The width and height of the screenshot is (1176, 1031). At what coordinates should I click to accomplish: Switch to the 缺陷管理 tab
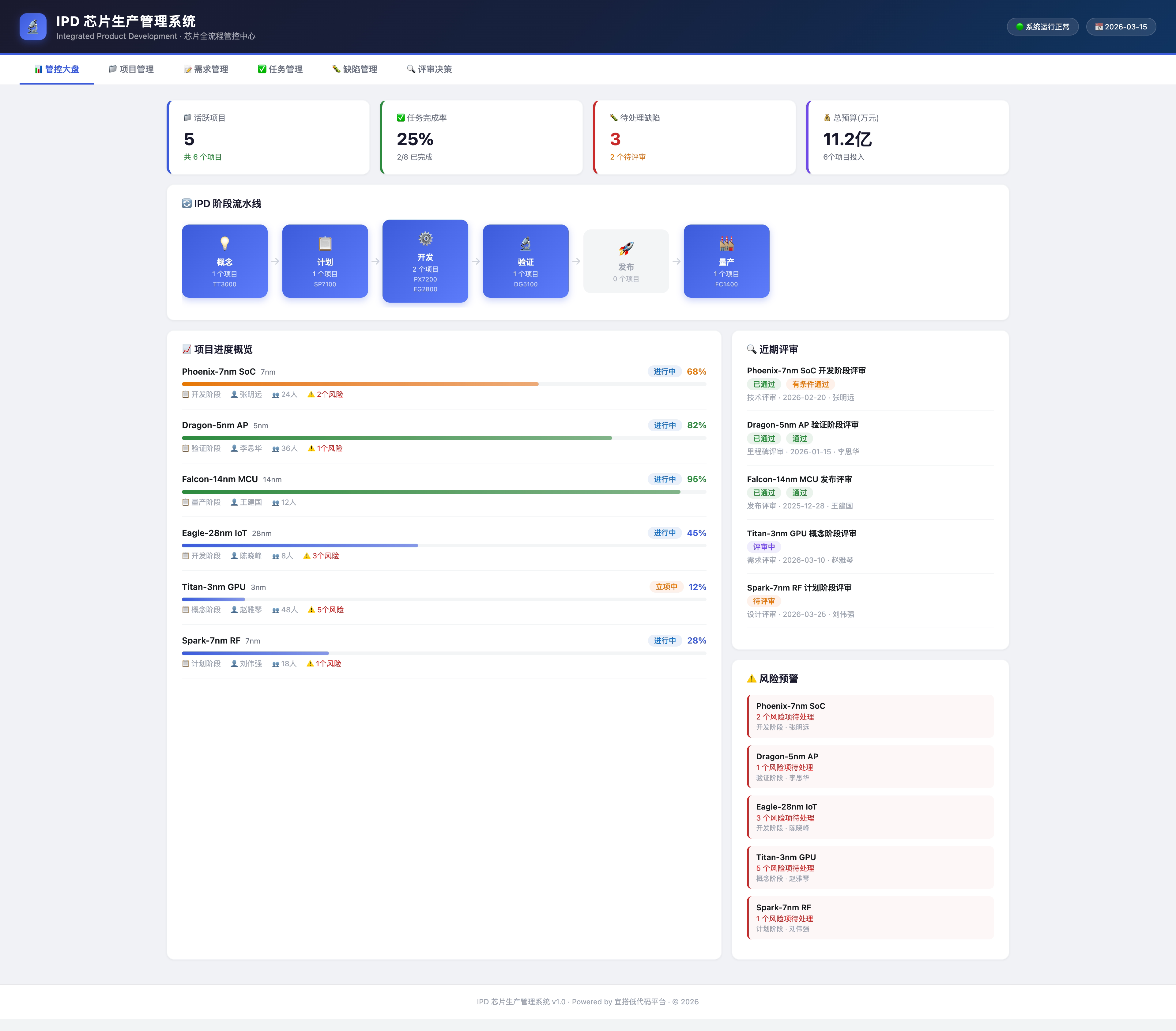(354, 69)
